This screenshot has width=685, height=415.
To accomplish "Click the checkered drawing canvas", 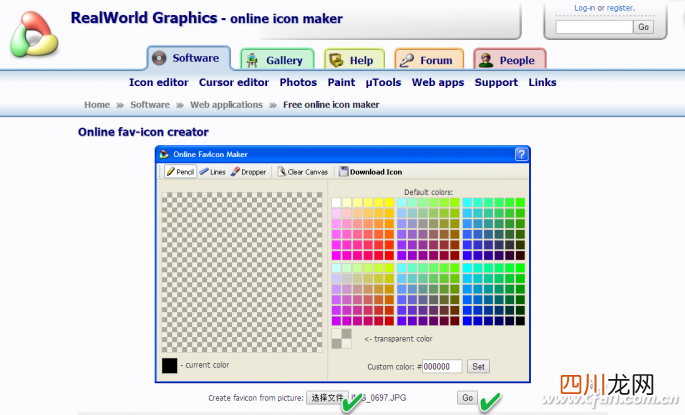I will coord(242,272).
